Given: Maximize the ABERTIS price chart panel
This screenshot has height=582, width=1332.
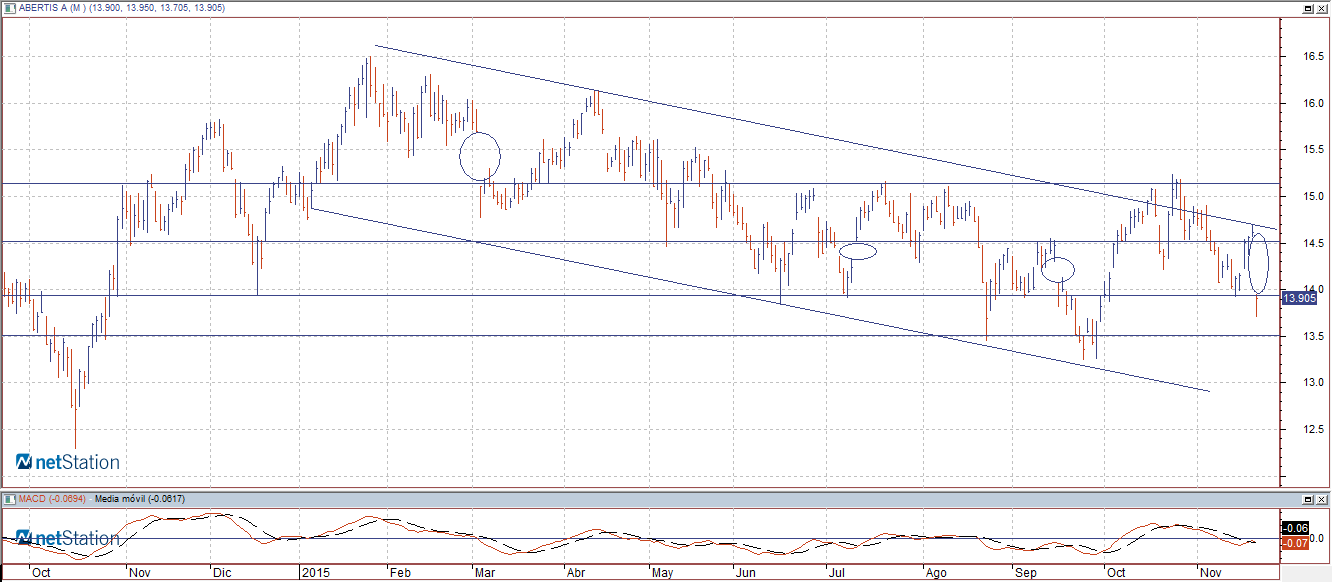Looking at the screenshot, I should click(1309, 7).
